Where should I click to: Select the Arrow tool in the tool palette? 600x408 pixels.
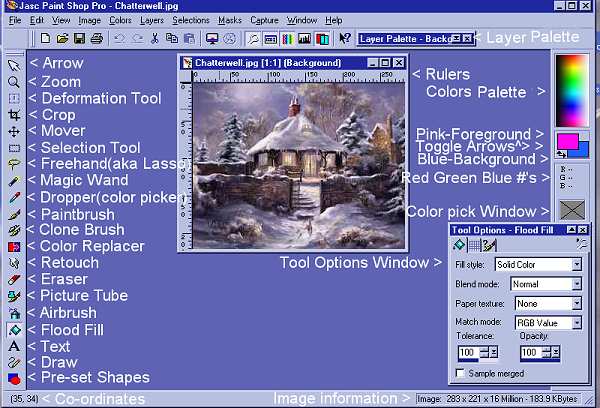pos(14,65)
